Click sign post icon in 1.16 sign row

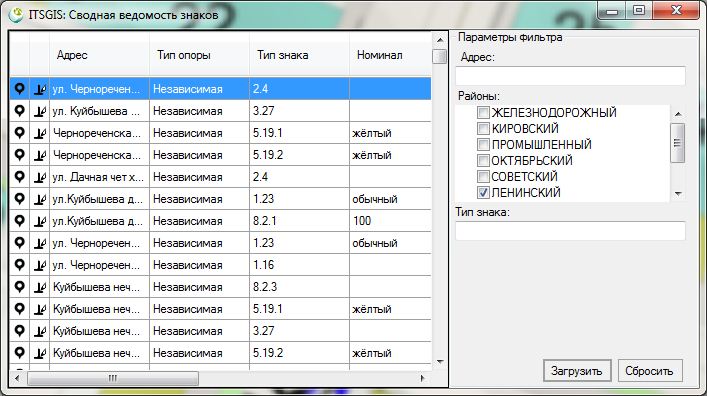[x=40, y=265]
